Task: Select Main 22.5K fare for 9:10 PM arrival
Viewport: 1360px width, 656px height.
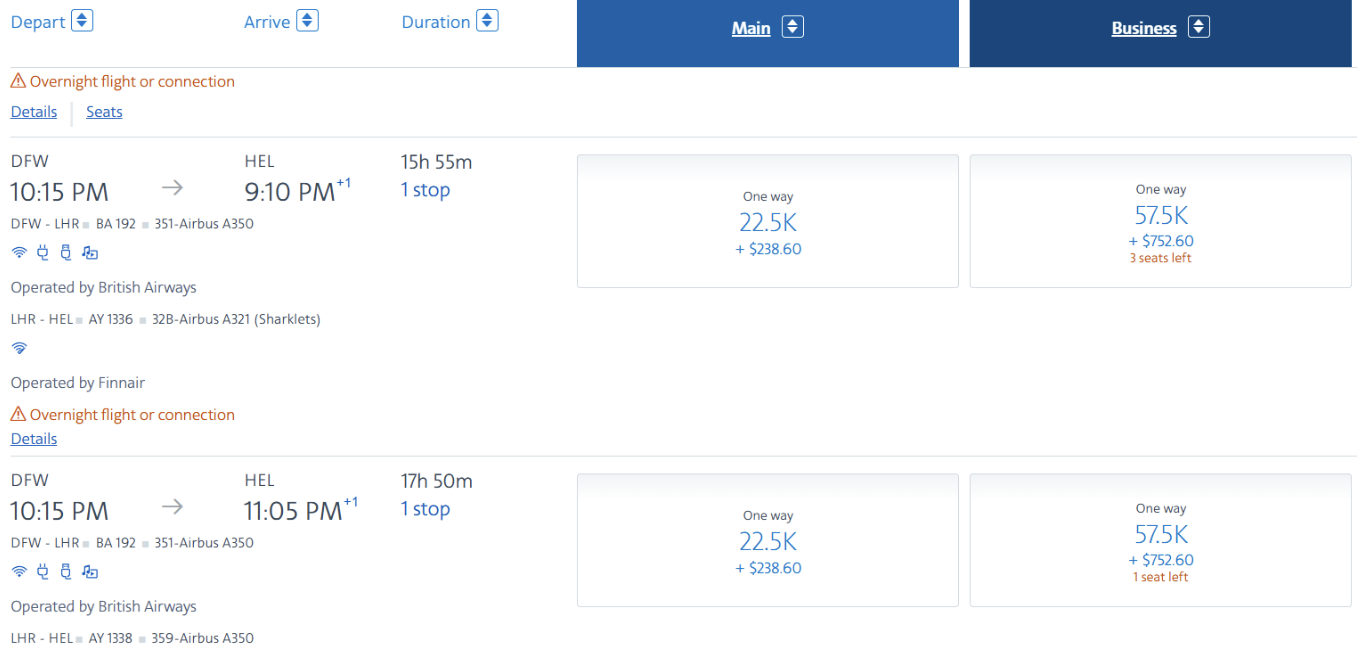Action: 767,222
